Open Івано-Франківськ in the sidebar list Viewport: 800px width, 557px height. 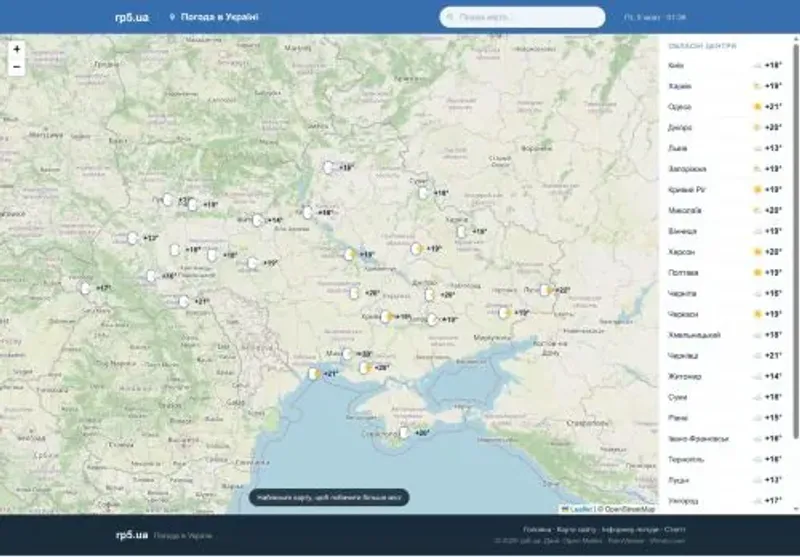(724, 439)
